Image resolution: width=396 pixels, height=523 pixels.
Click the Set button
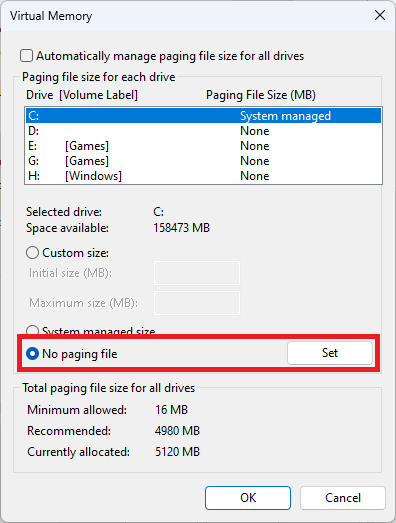coord(330,353)
